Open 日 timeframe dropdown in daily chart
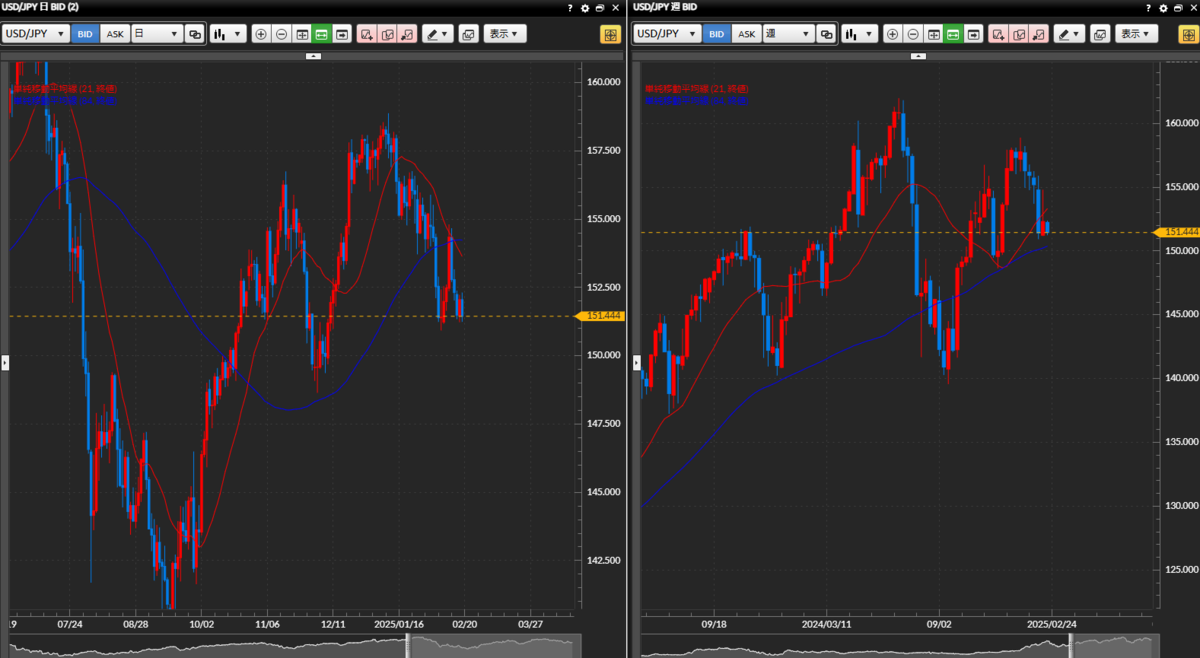The width and height of the screenshot is (1200, 658). point(157,34)
